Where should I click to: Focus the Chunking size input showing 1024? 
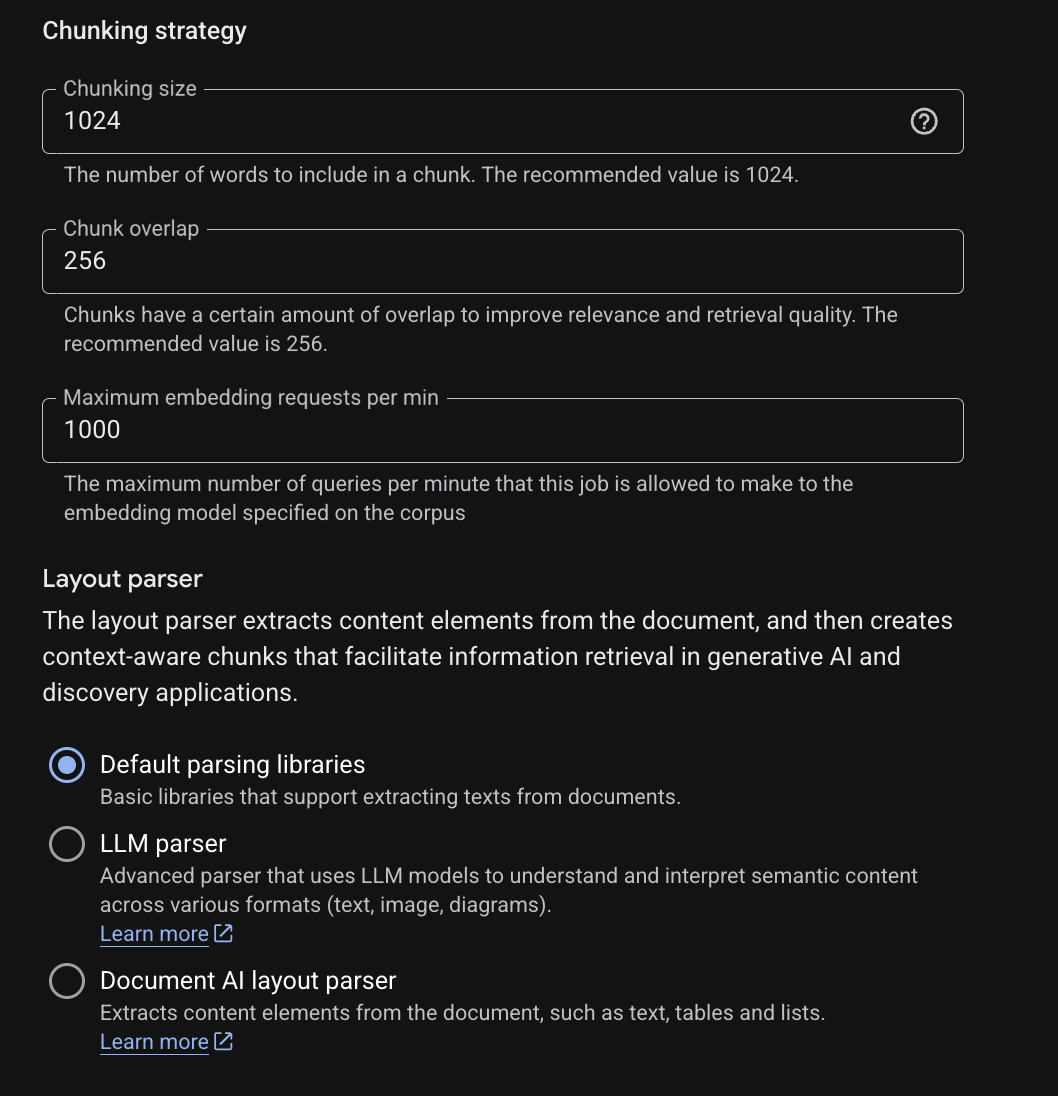503,122
